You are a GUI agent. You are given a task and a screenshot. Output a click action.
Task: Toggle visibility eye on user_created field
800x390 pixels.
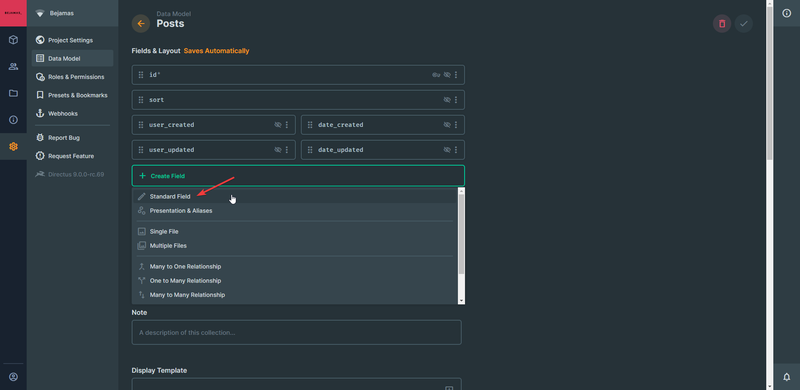(278, 125)
